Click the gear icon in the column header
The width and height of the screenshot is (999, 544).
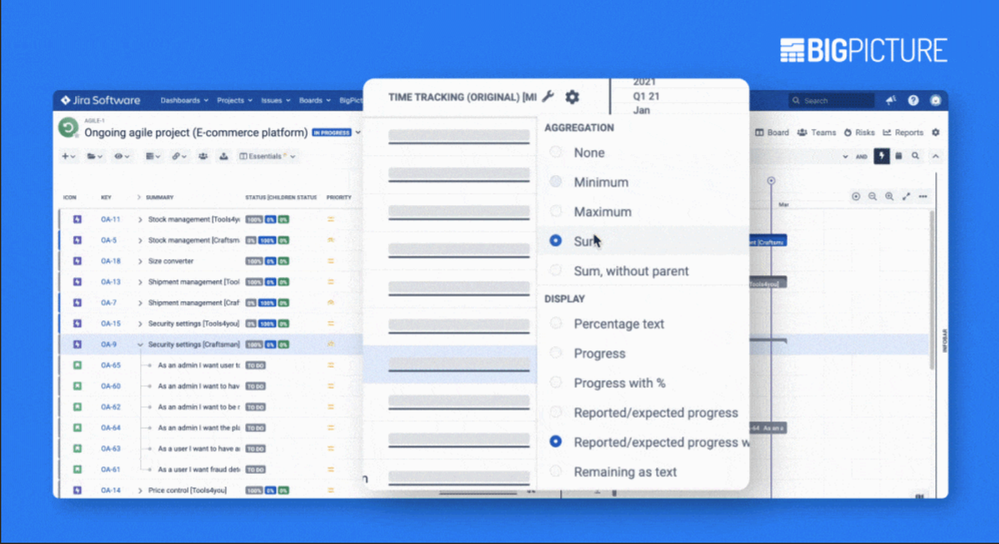[572, 97]
